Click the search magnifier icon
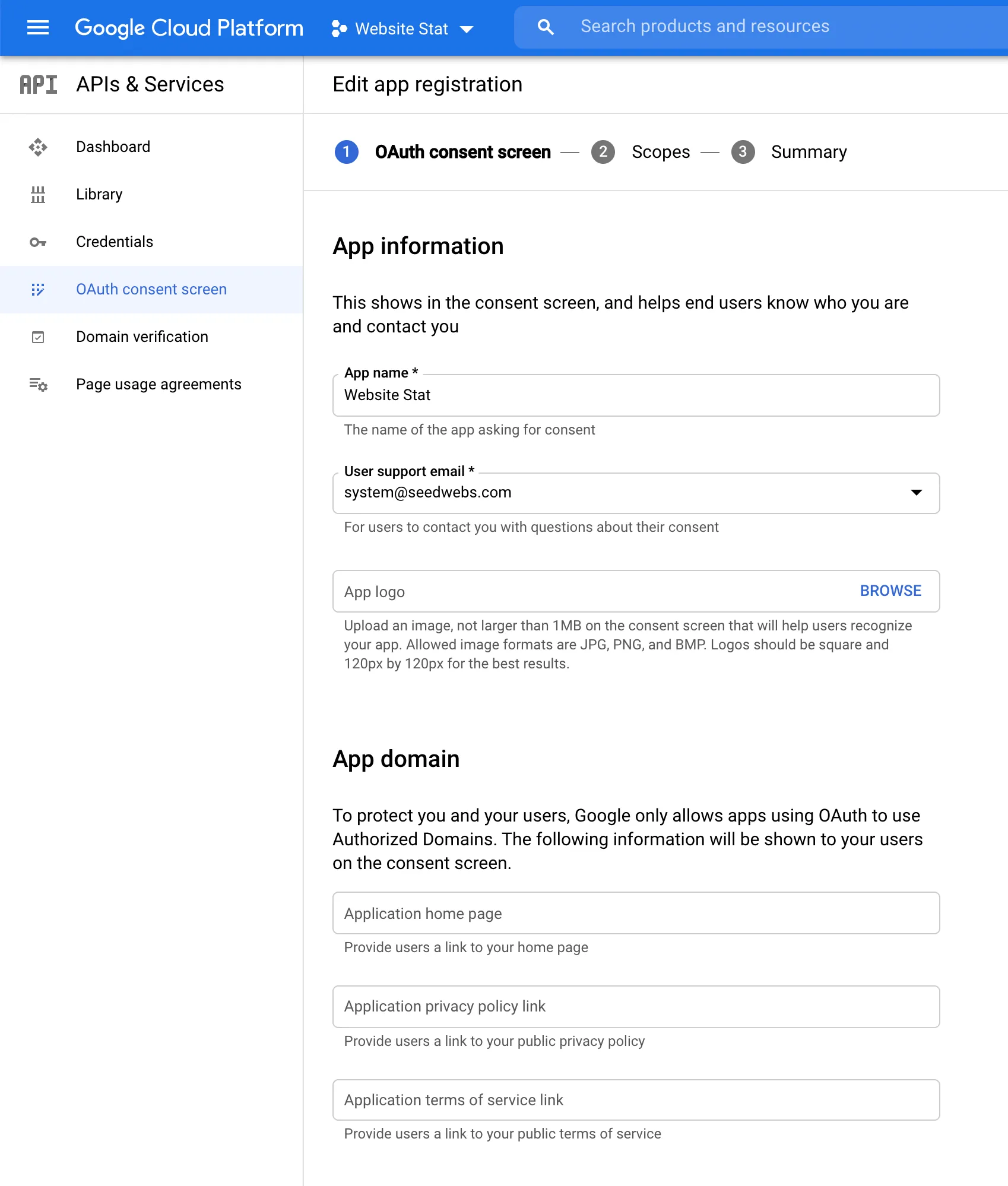The width and height of the screenshot is (1008, 1186). pos(546,27)
